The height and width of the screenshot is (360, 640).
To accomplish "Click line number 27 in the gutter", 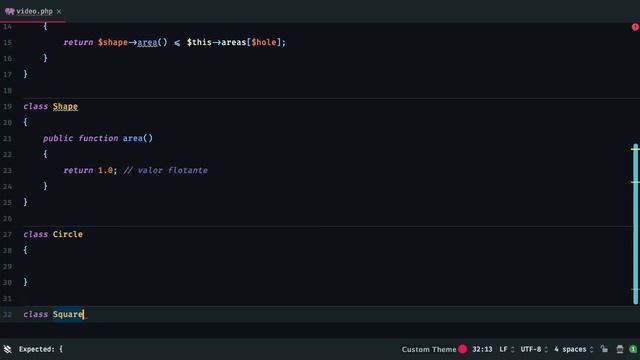I will click(7, 235).
